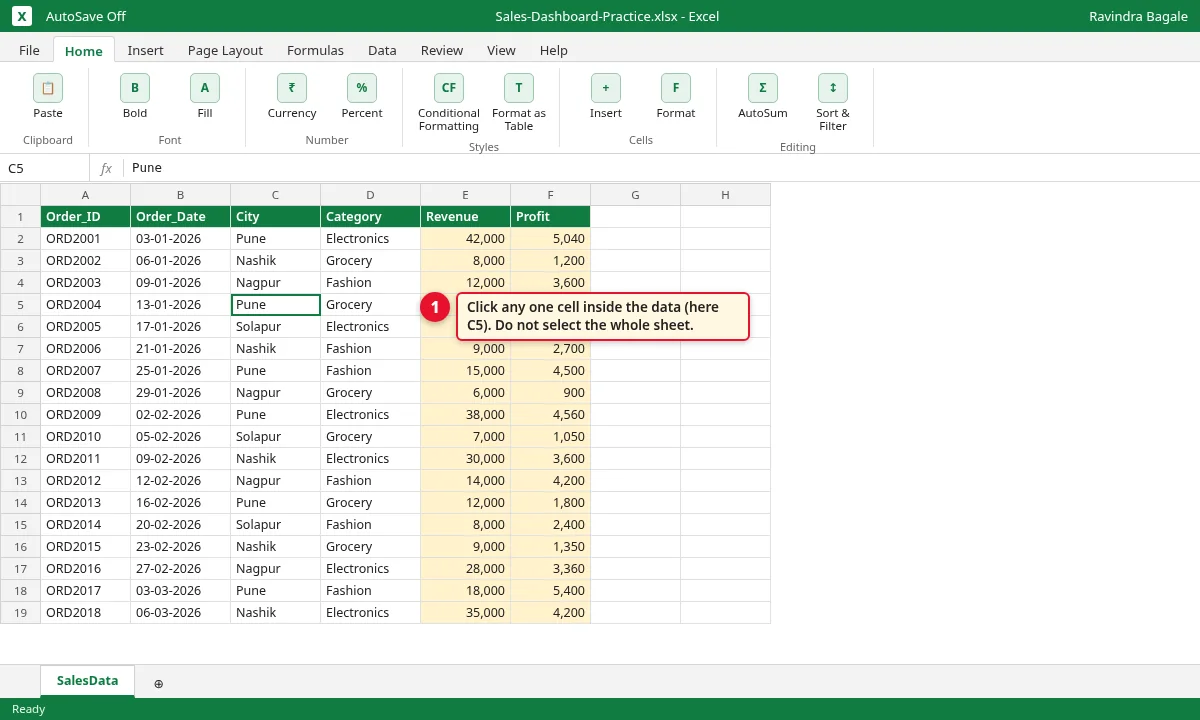Click the fx insert function icon

click(106, 168)
